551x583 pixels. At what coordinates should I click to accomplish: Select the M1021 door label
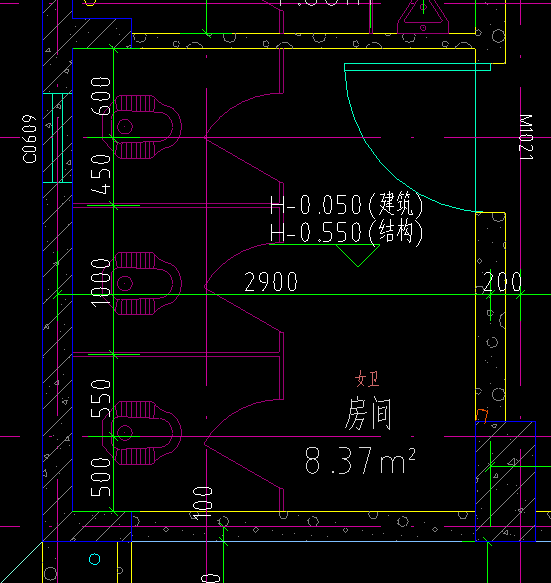pos(526,137)
